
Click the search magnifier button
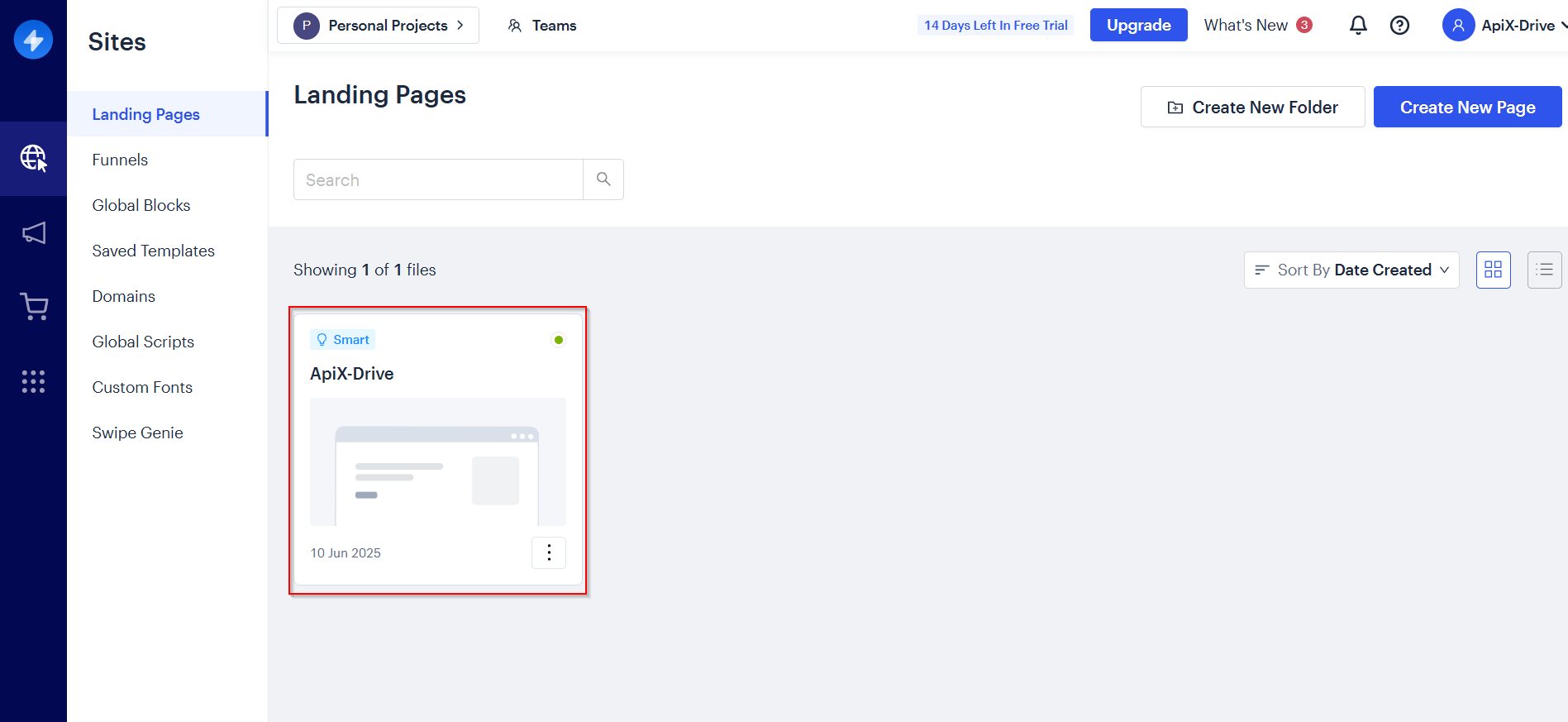tap(603, 179)
